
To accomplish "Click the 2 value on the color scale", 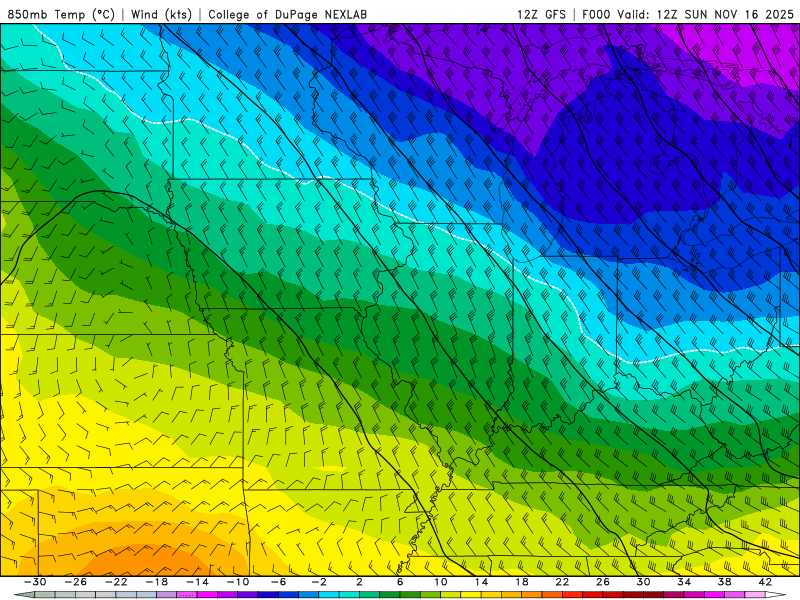I will (359, 582).
